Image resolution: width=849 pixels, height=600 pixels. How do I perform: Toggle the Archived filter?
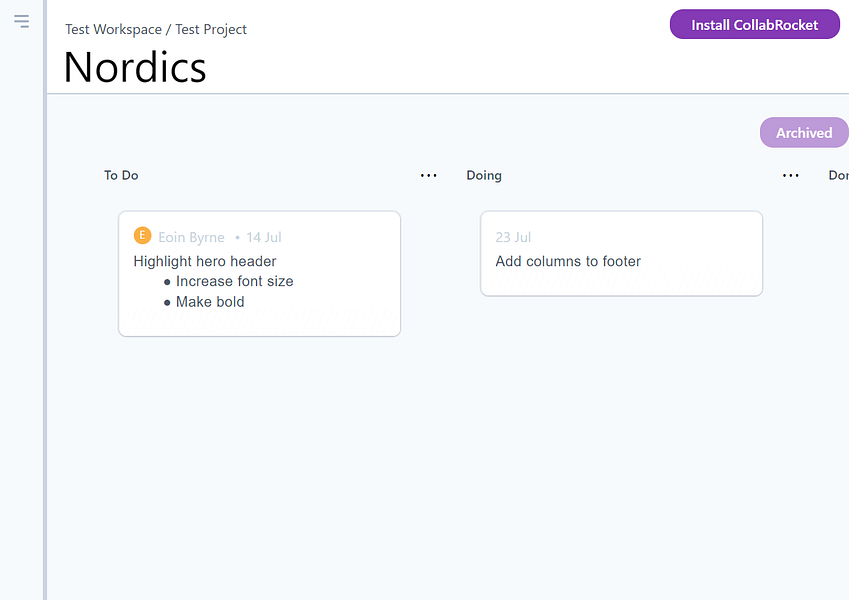[x=803, y=133]
